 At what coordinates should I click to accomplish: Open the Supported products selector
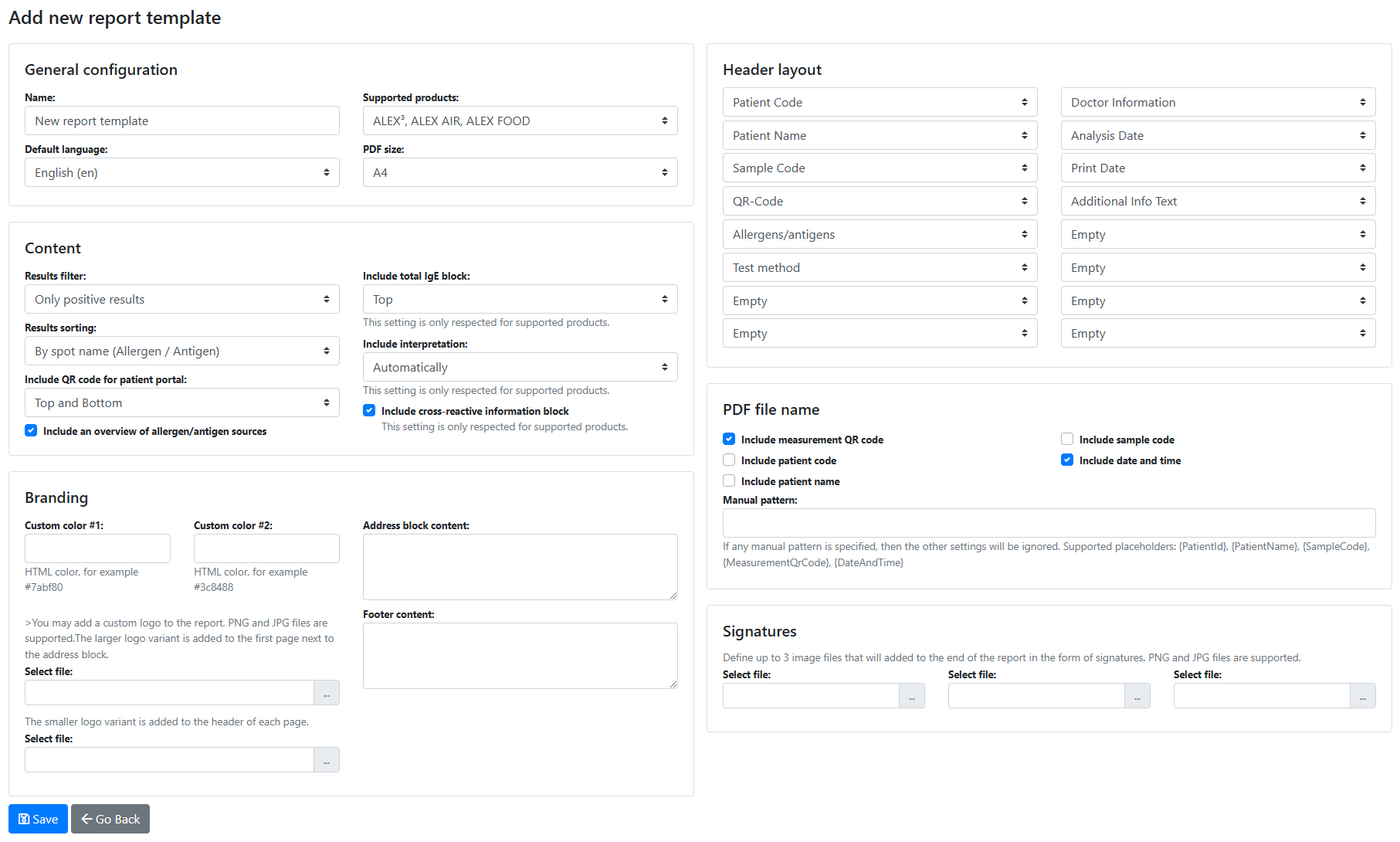(x=520, y=121)
